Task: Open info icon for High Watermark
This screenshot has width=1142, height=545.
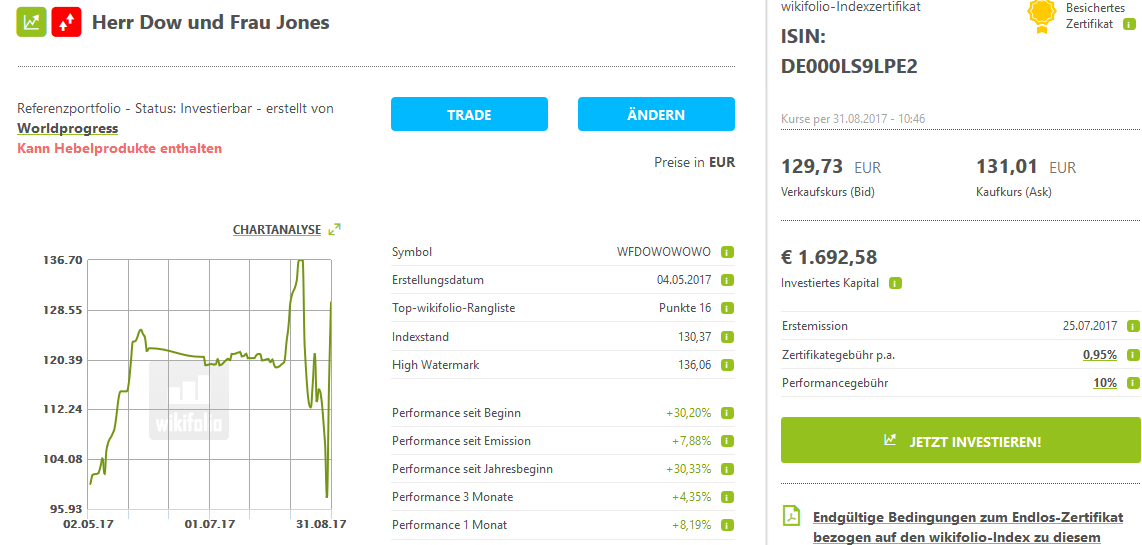Action: click(728, 365)
